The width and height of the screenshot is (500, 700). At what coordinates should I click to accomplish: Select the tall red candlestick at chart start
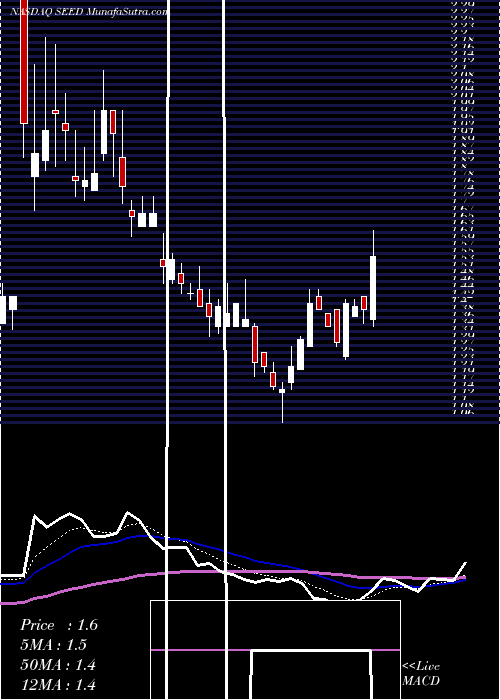[24, 62]
